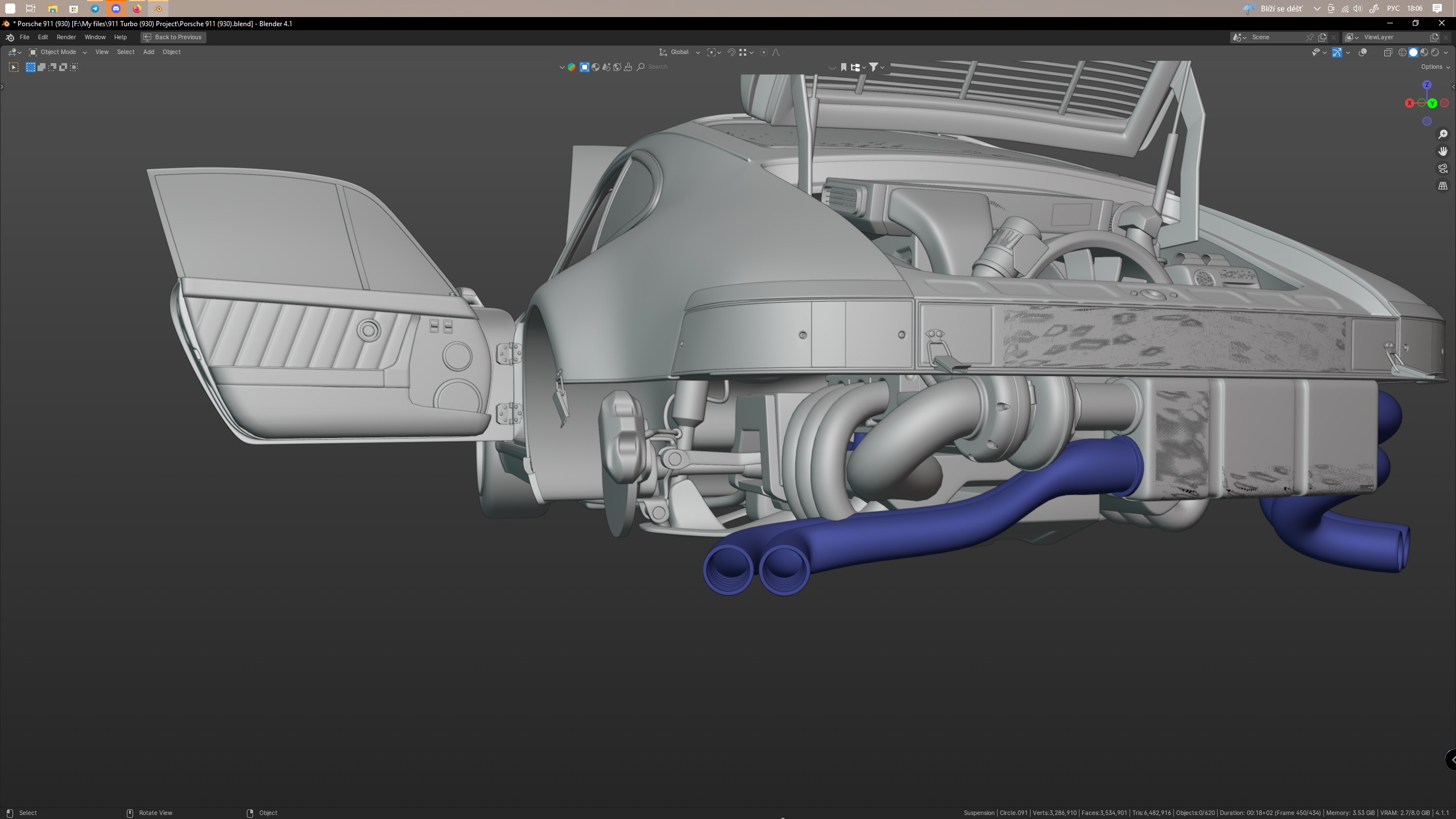
Task: Create a new scene copy button
Action: (1322, 37)
